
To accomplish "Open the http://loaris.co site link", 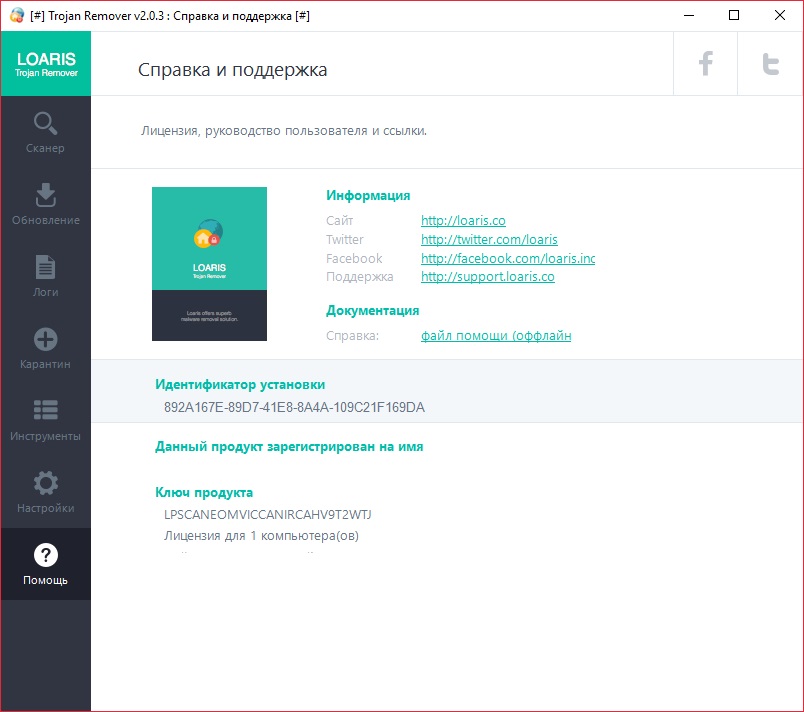I will [463, 220].
